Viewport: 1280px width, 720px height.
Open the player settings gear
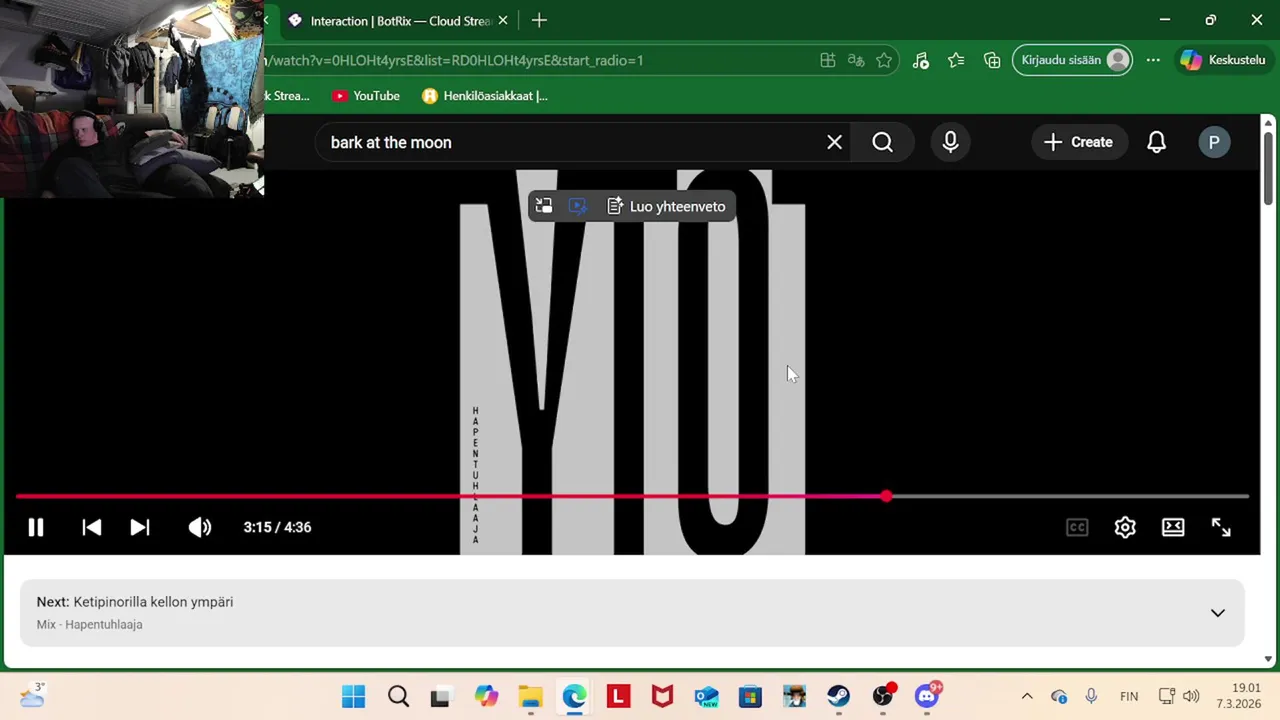1125,527
